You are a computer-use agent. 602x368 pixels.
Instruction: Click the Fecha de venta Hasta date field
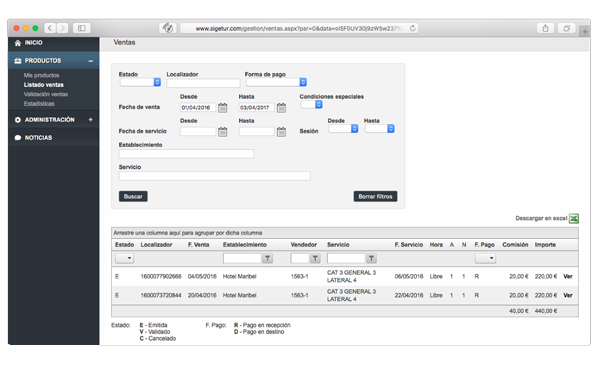coord(256,108)
